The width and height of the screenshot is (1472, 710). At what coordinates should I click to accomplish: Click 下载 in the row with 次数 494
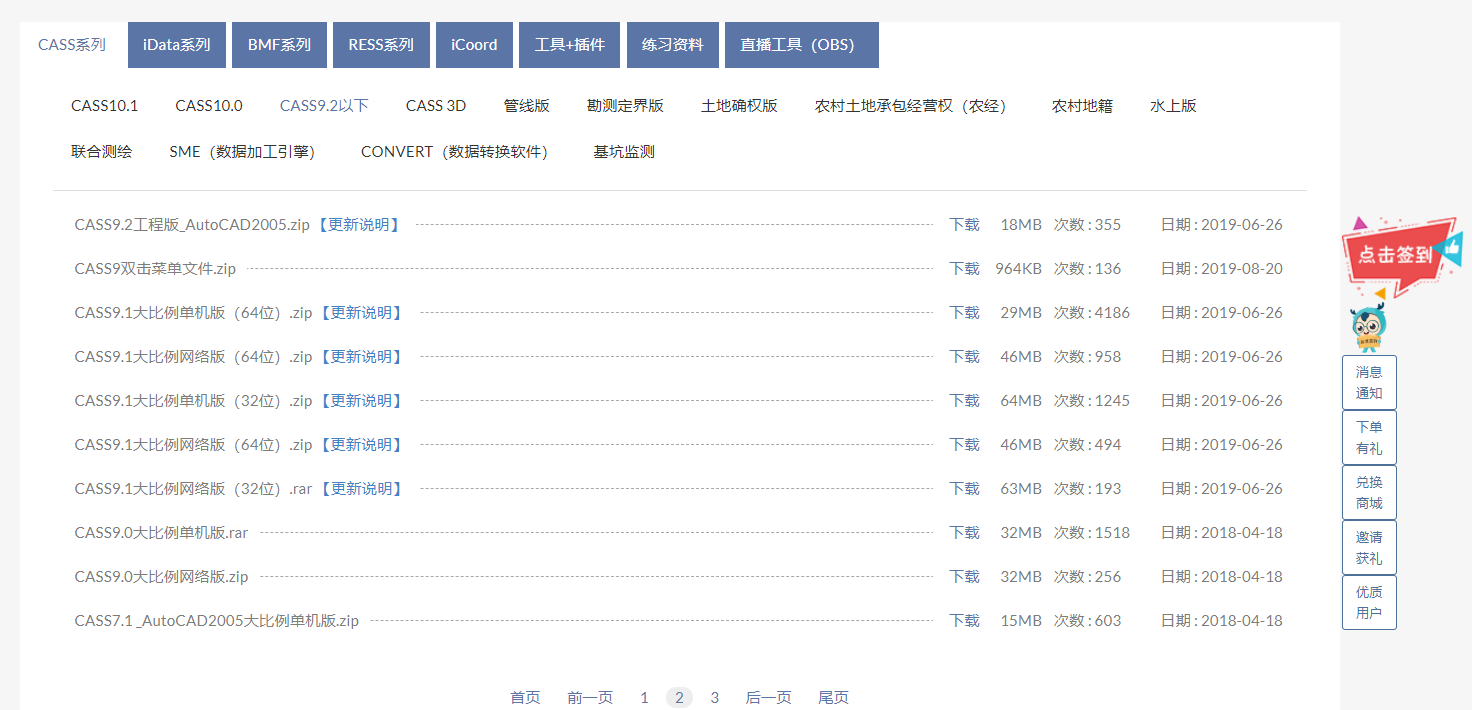964,445
